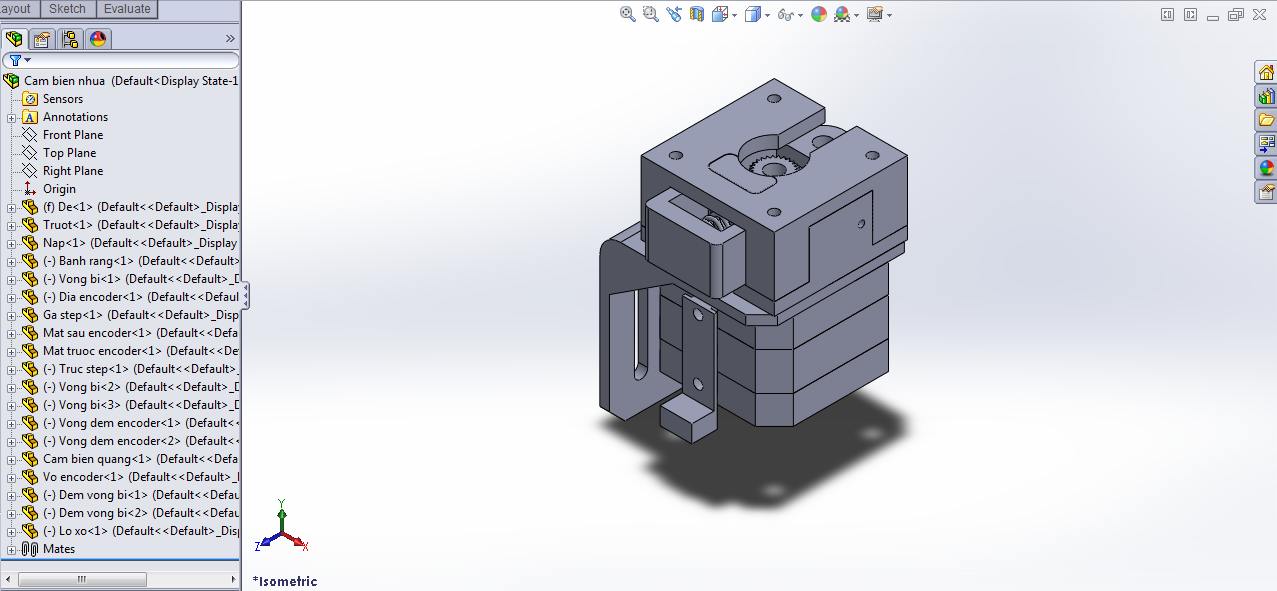Open the View Orientation dropdown arrow
Screen dimensions: 1277x591
coord(733,14)
